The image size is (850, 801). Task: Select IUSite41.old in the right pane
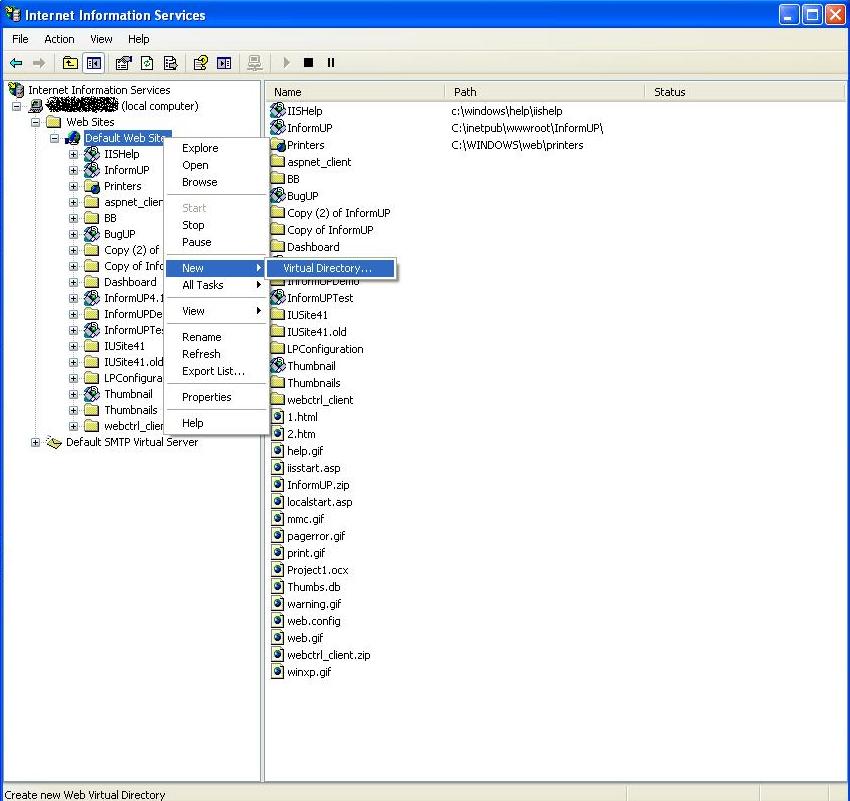click(x=317, y=332)
